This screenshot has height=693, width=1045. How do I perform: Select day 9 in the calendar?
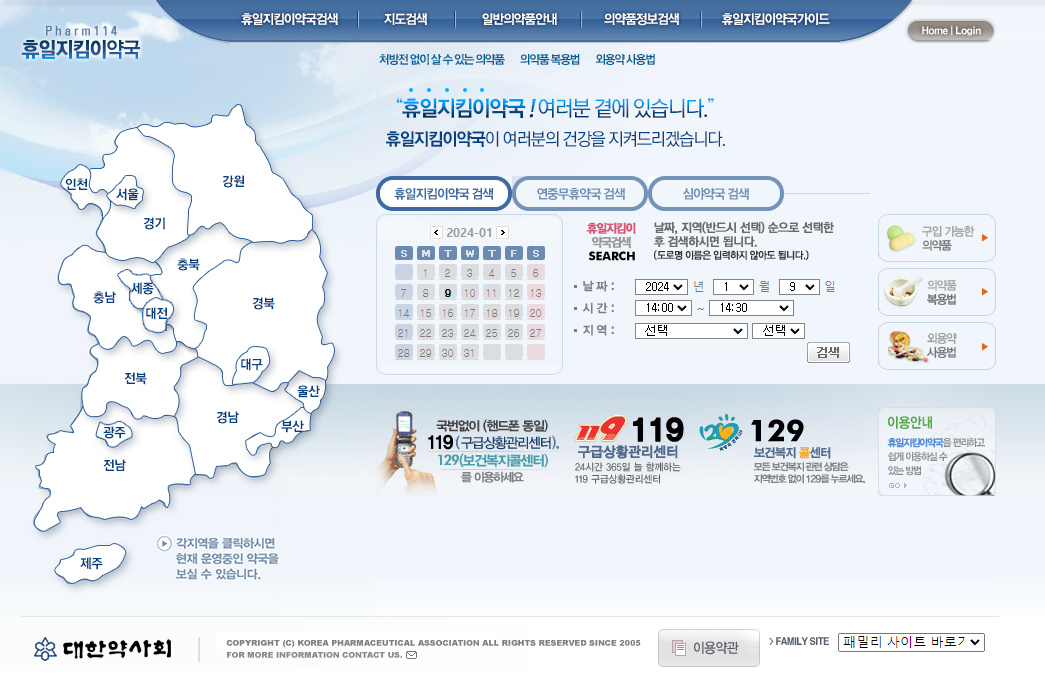point(447,293)
